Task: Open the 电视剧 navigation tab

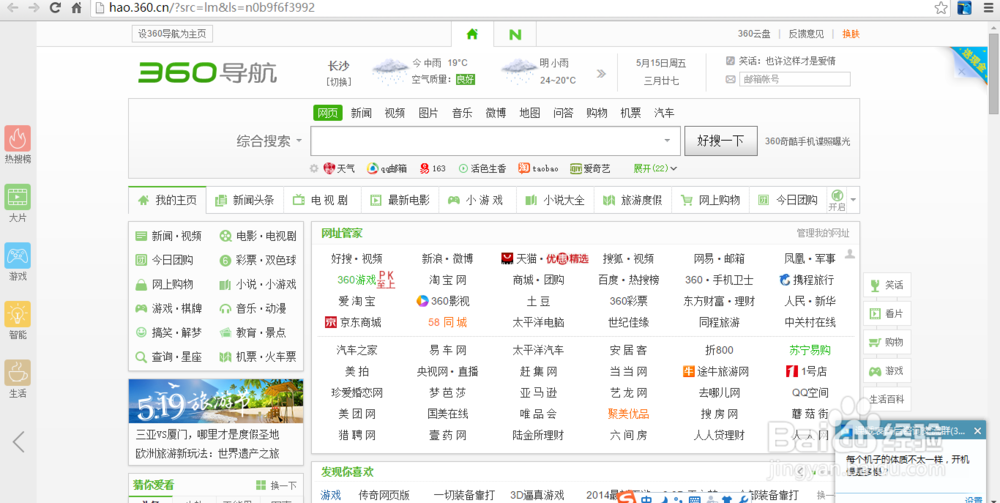Action: click(x=322, y=200)
